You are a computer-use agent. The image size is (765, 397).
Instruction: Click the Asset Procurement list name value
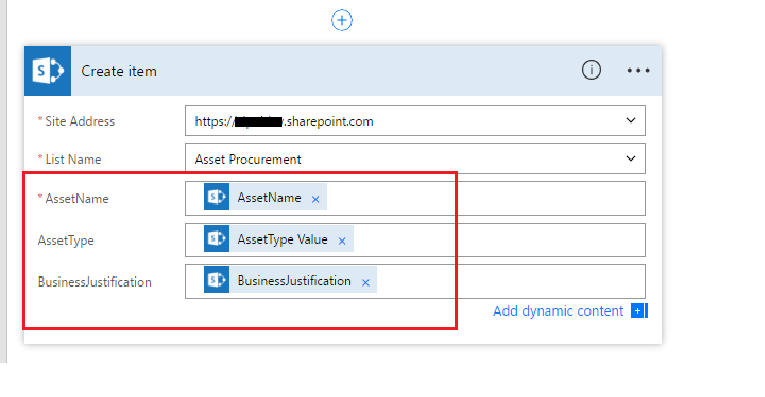(248, 159)
